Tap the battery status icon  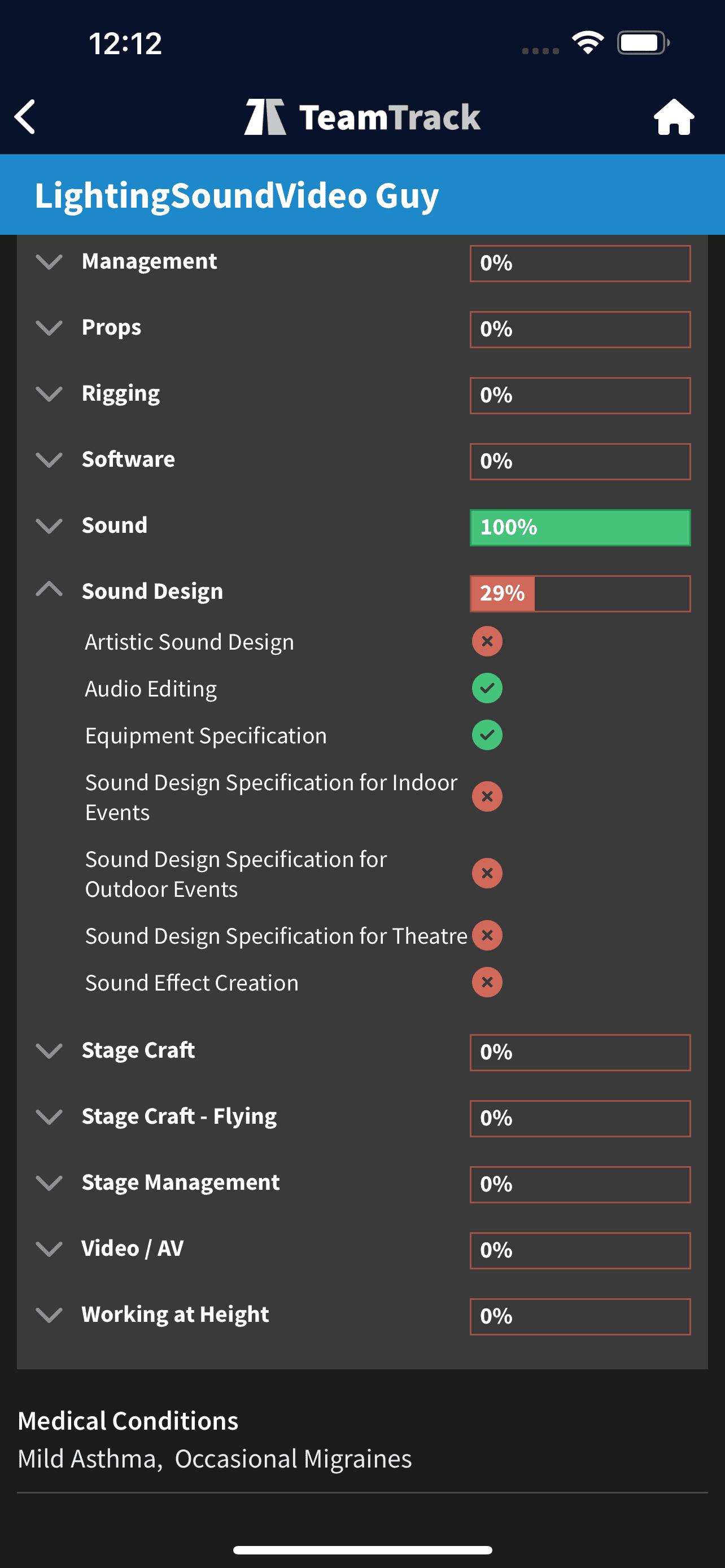(643, 42)
